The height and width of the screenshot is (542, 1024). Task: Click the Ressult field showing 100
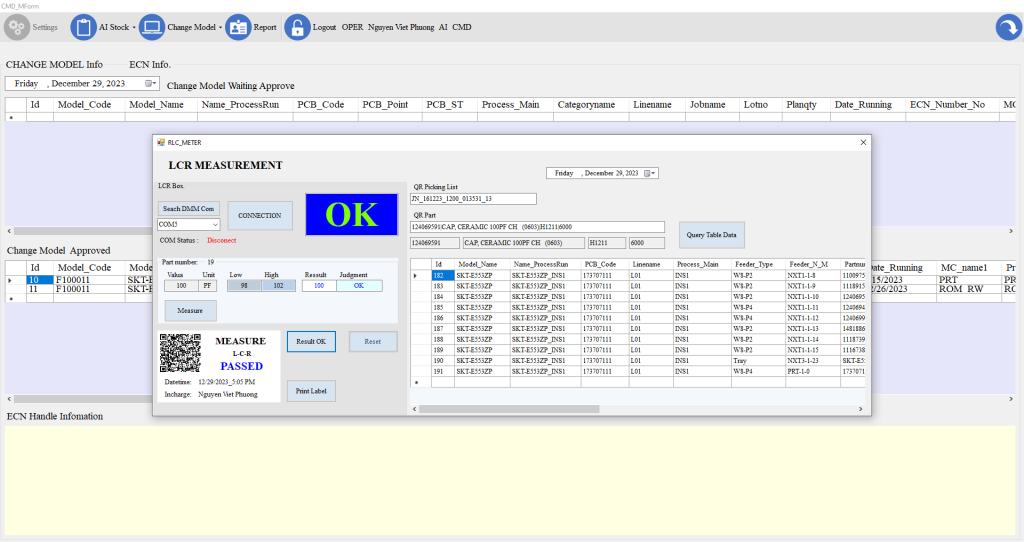(x=319, y=285)
